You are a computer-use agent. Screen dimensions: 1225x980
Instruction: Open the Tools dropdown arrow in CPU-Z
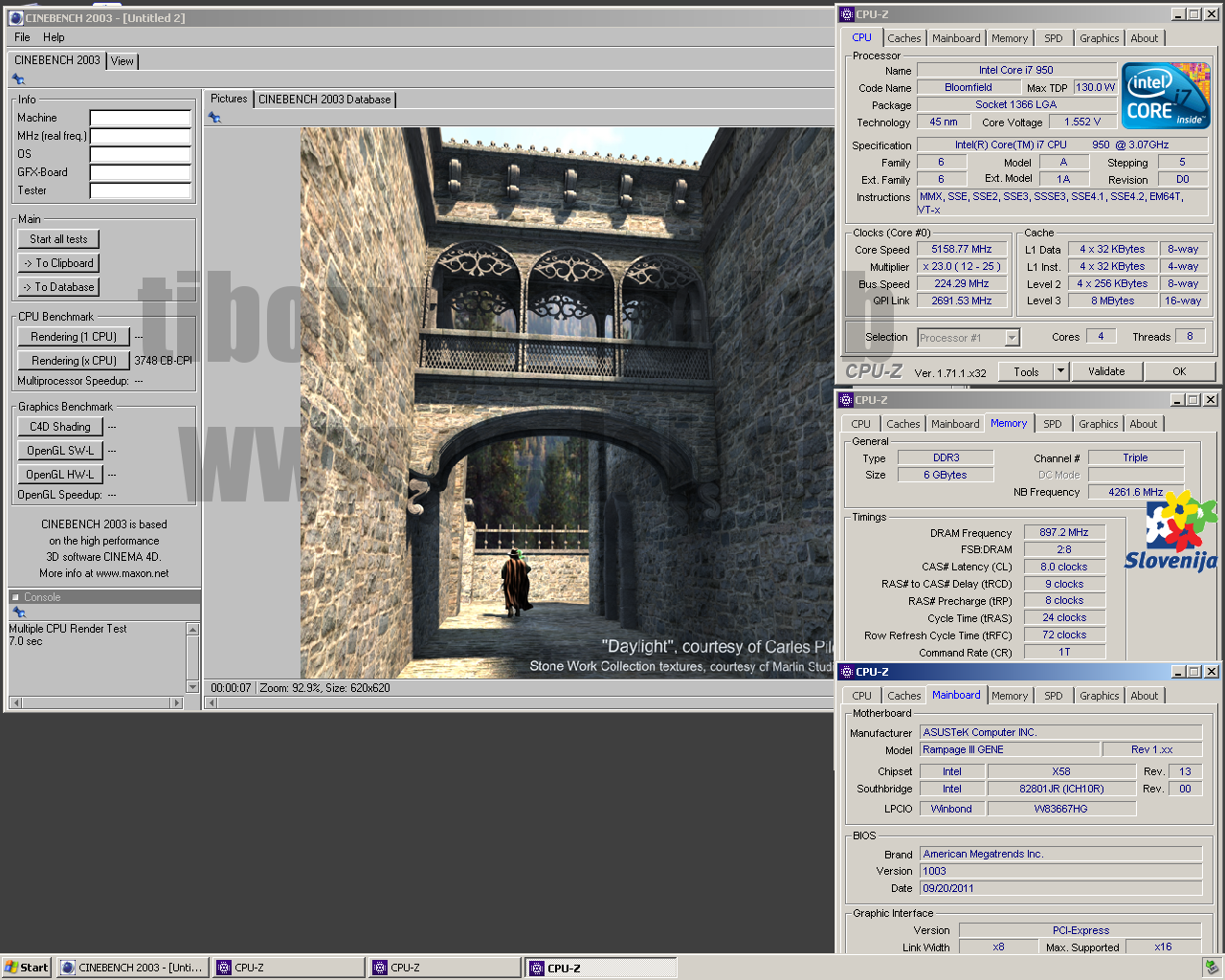1060,371
